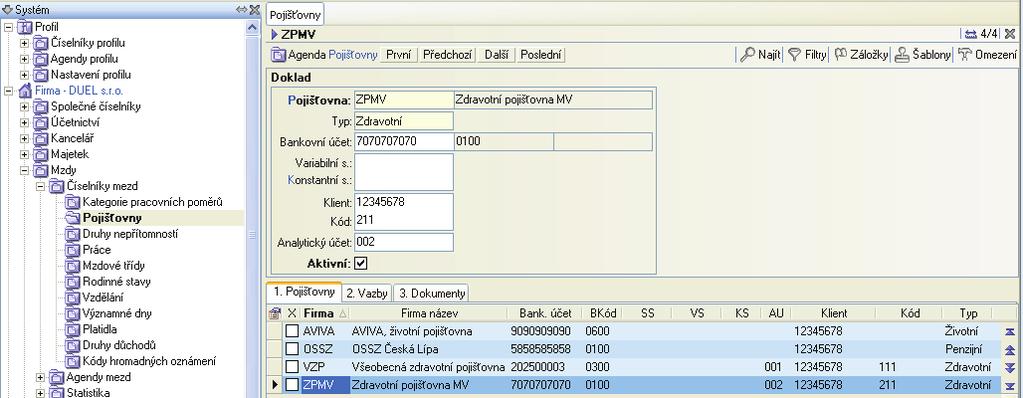1023x398 pixels.
Task: Jump to first row arrow in grid
Action: (1010, 331)
